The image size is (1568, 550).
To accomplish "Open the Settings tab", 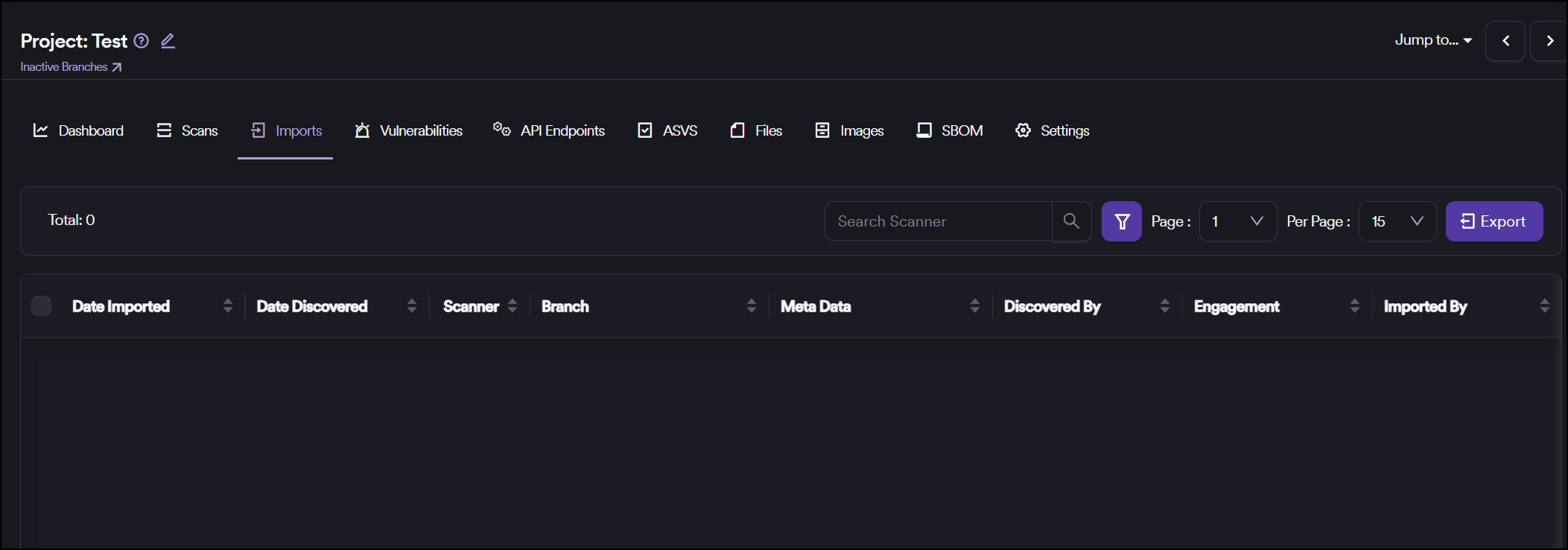I will (1053, 130).
